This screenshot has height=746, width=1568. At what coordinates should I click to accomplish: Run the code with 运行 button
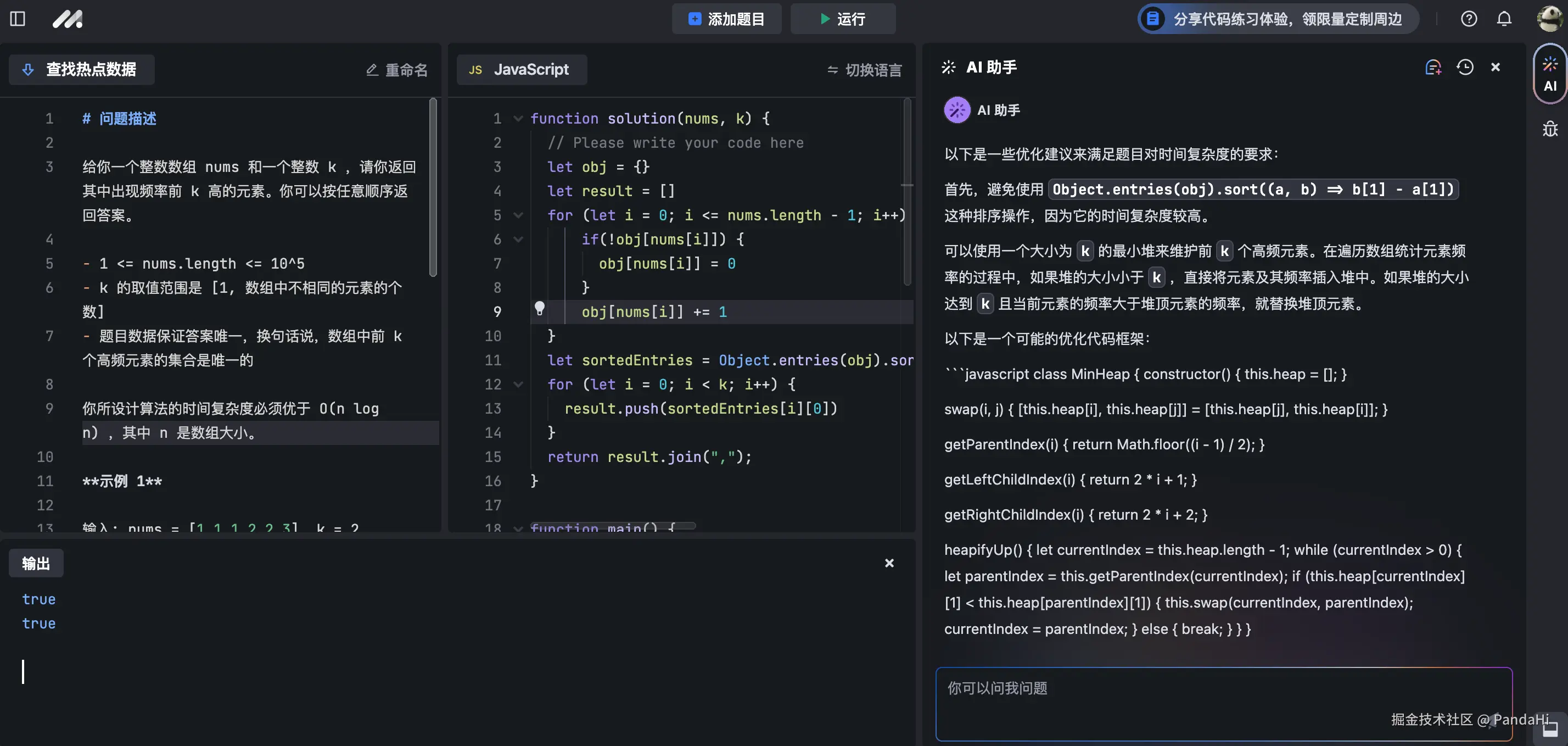point(842,19)
